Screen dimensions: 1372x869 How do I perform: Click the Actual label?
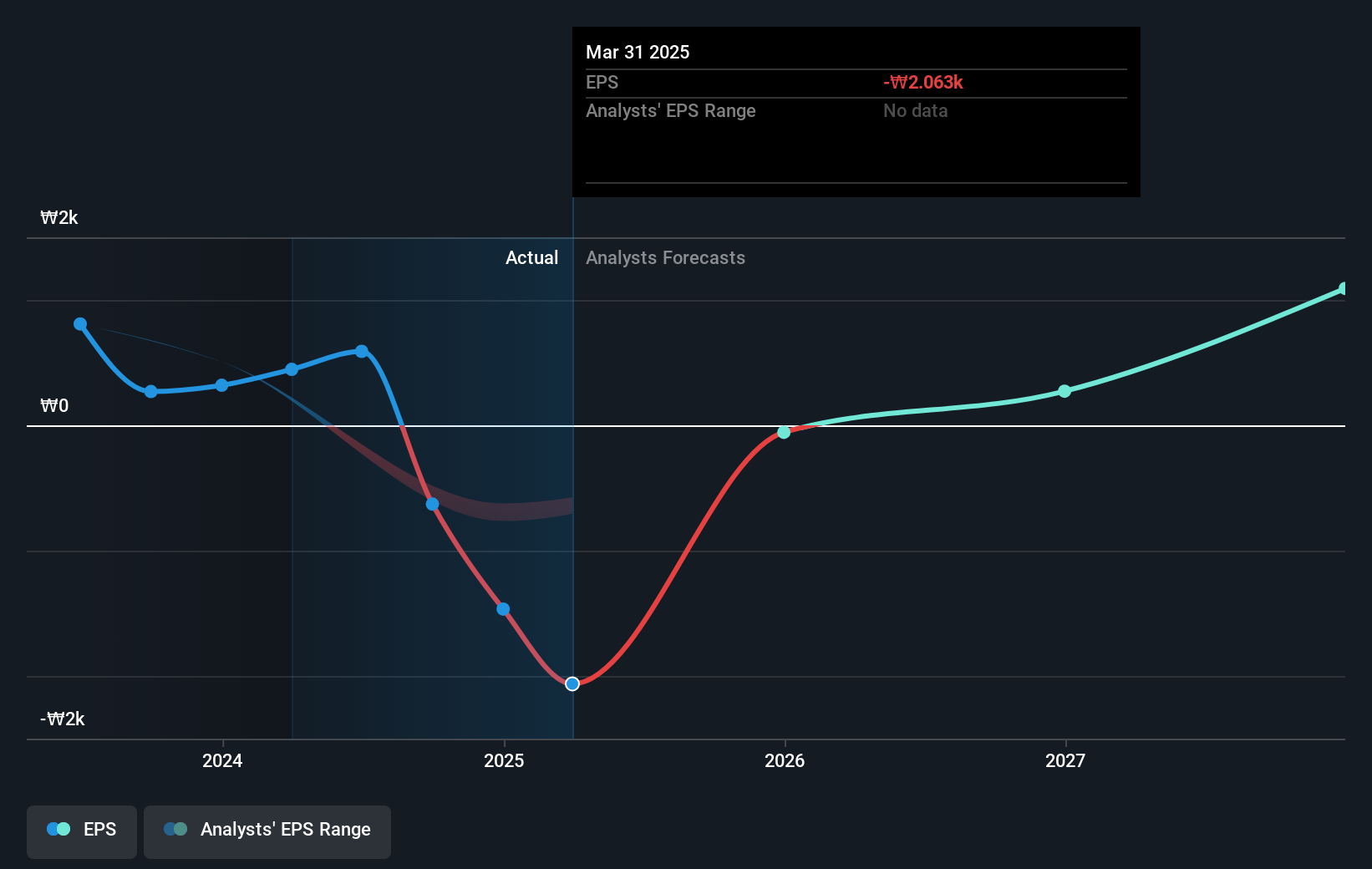click(x=531, y=257)
